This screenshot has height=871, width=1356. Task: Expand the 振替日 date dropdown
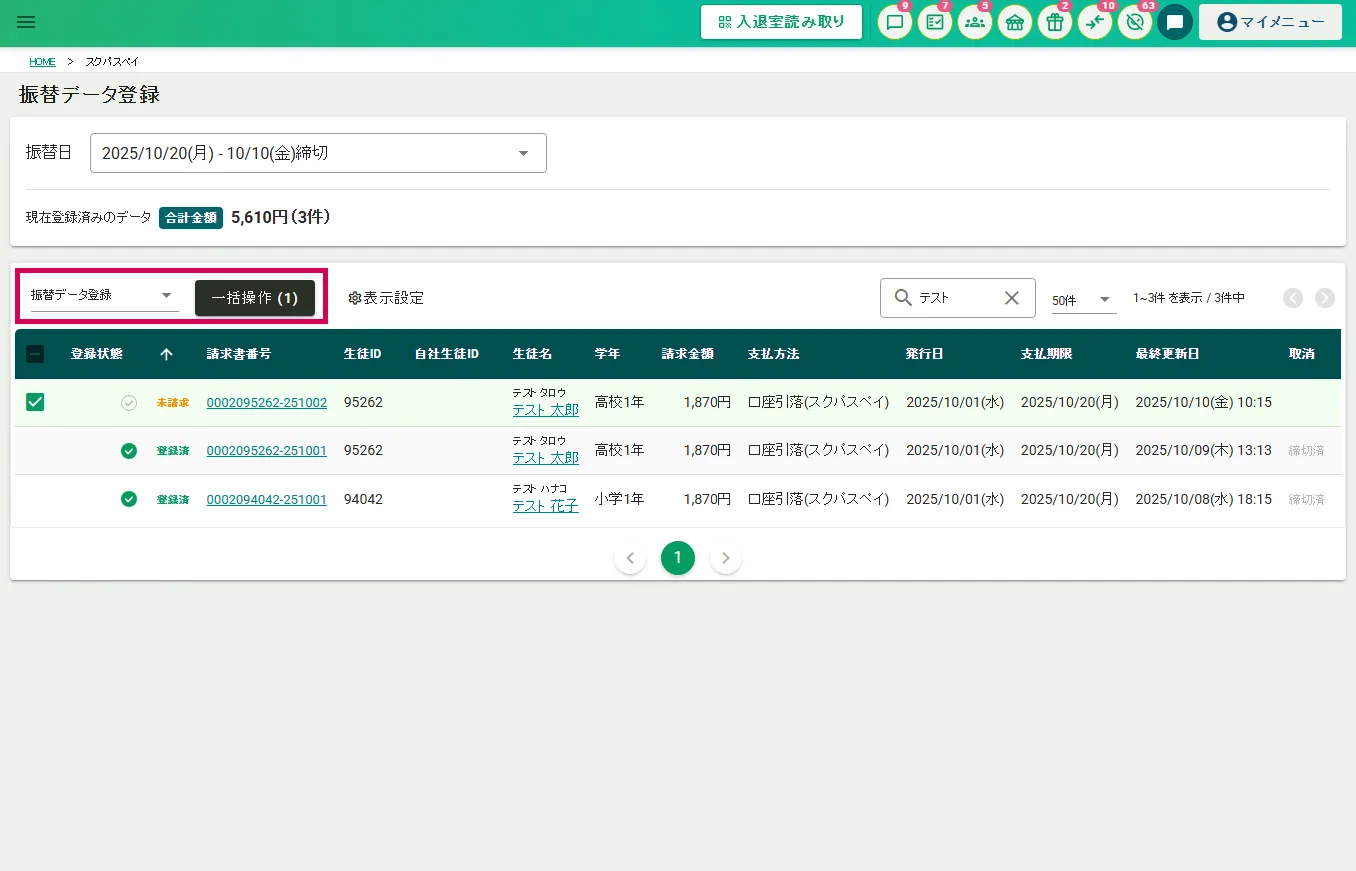(318, 153)
